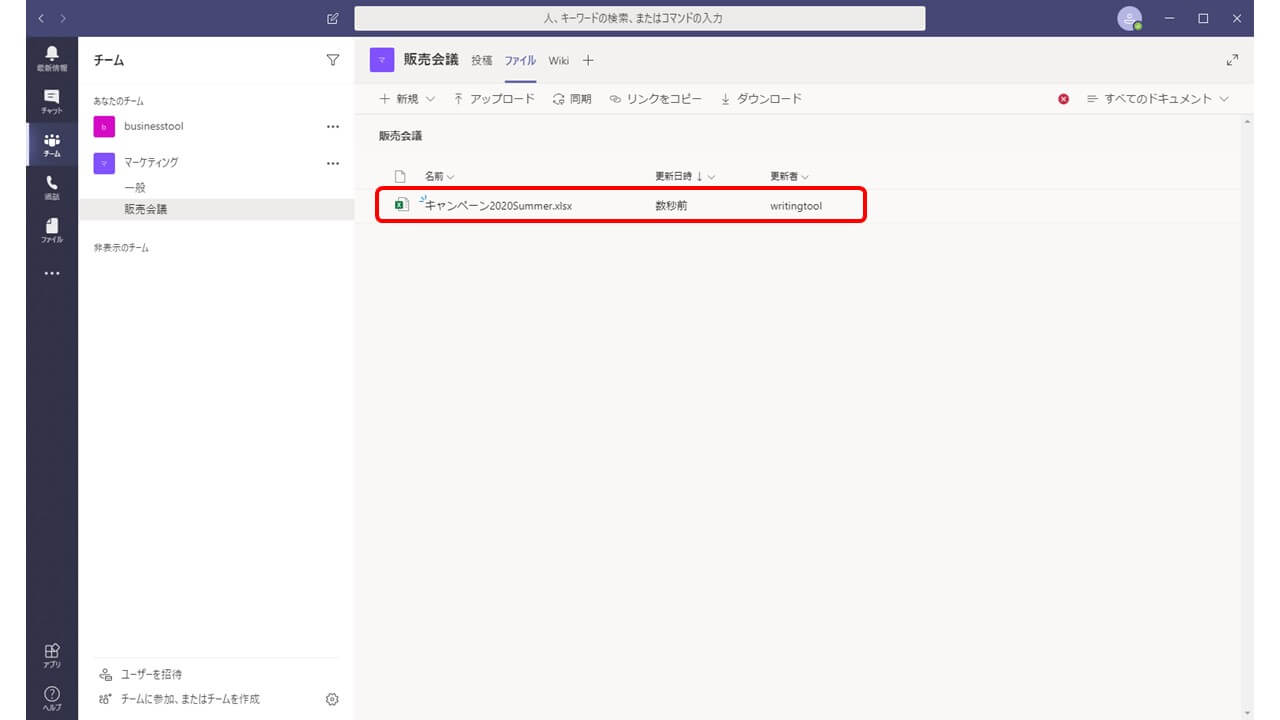
Task: Expand the 名前 column header menu
Action: coord(439,176)
